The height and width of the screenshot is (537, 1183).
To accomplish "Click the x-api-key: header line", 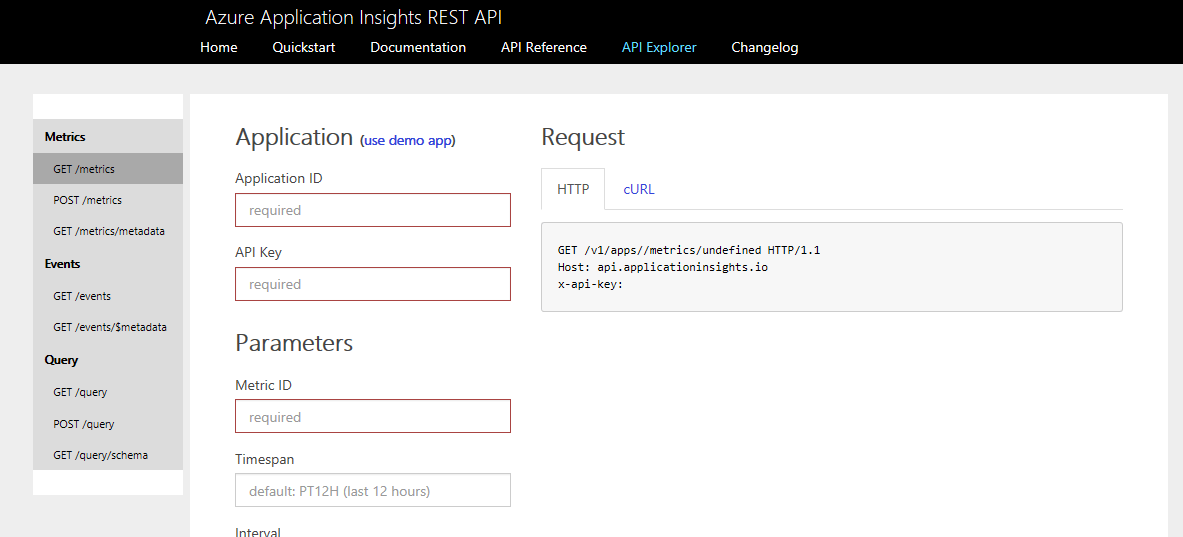I will coord(590,284).
